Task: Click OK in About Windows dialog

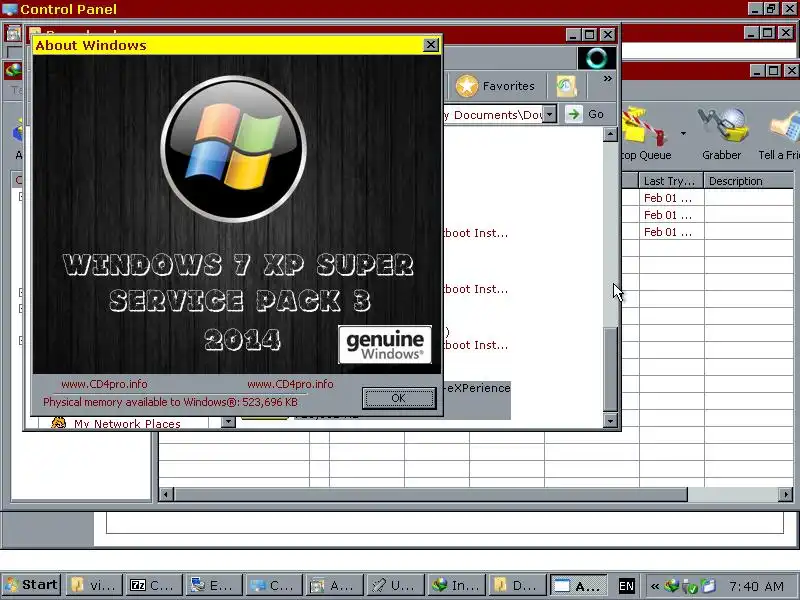Action: tap(398, 398)
